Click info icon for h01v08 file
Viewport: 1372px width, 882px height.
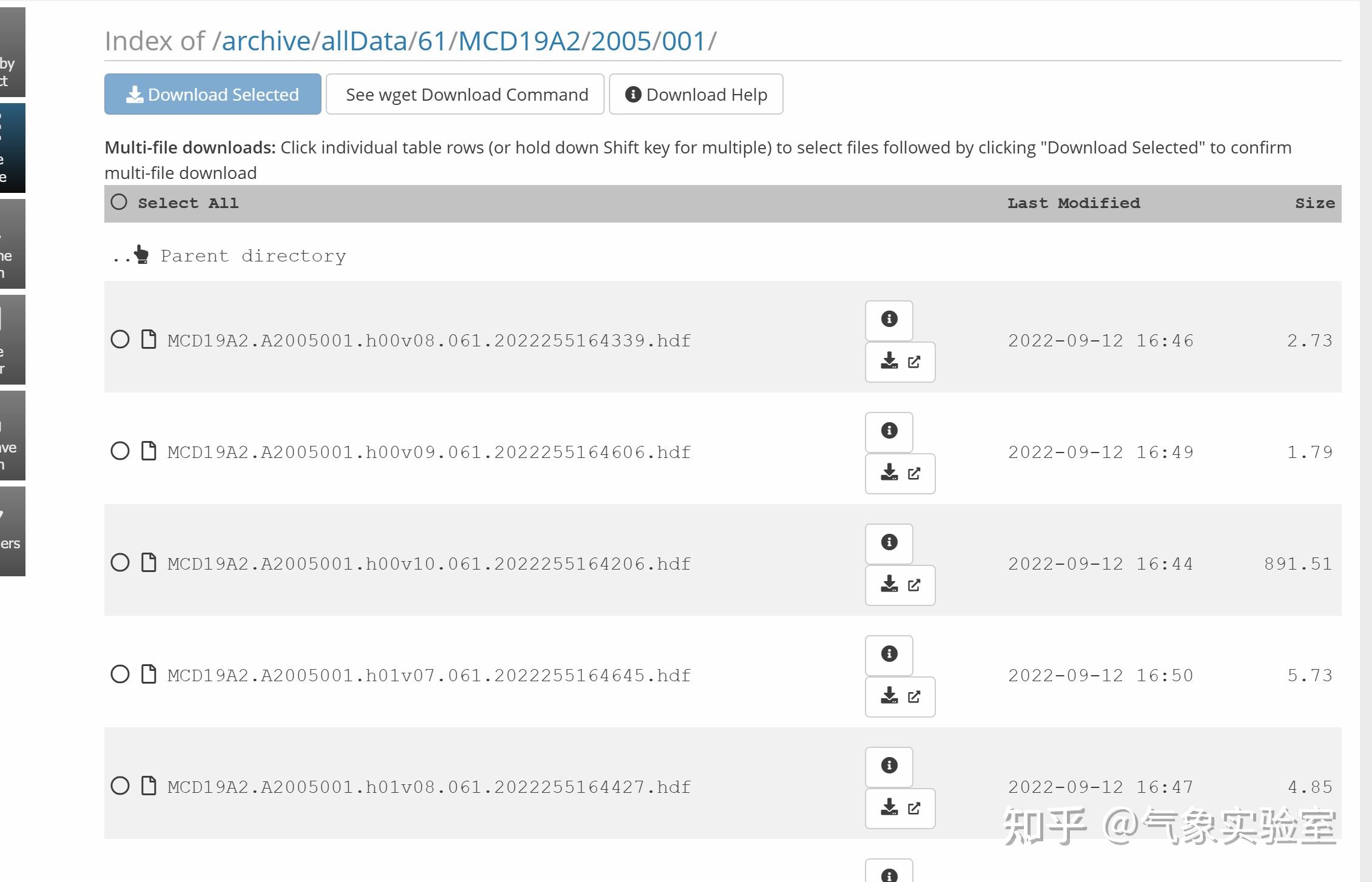[x=889, y=766]
